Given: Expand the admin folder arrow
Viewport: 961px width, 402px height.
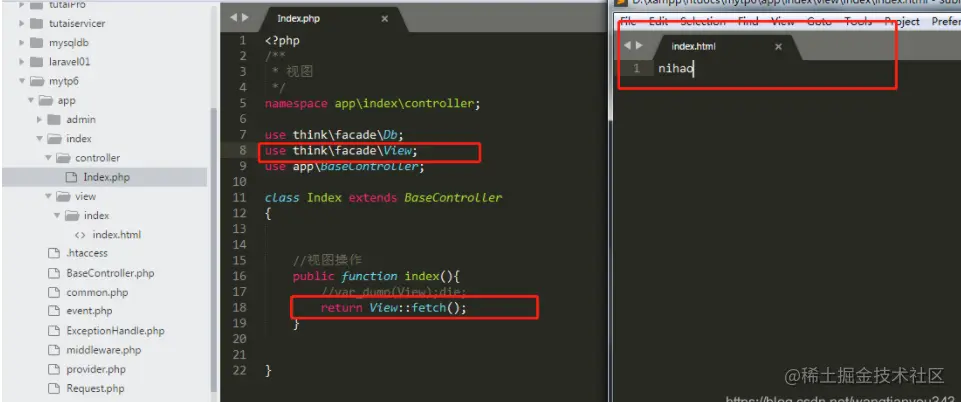Looking at the screenshot, I should [40, 119].
